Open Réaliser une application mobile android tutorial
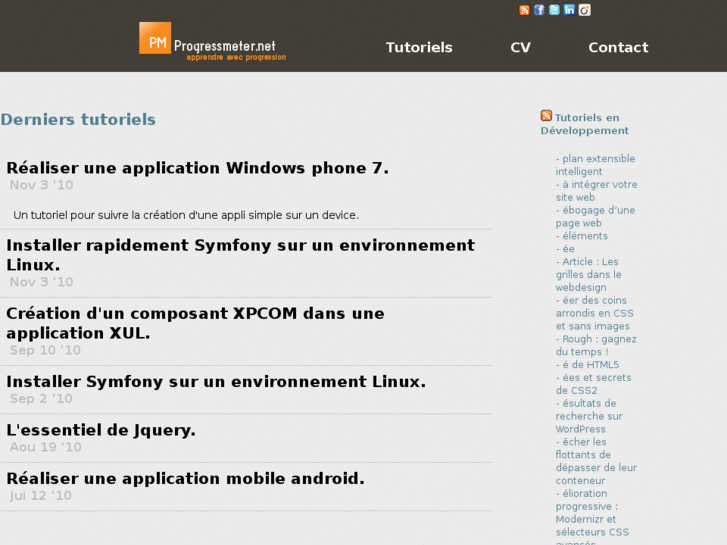Image resolution: width=727 pixels, height=545 pixels. click(185, 478)
